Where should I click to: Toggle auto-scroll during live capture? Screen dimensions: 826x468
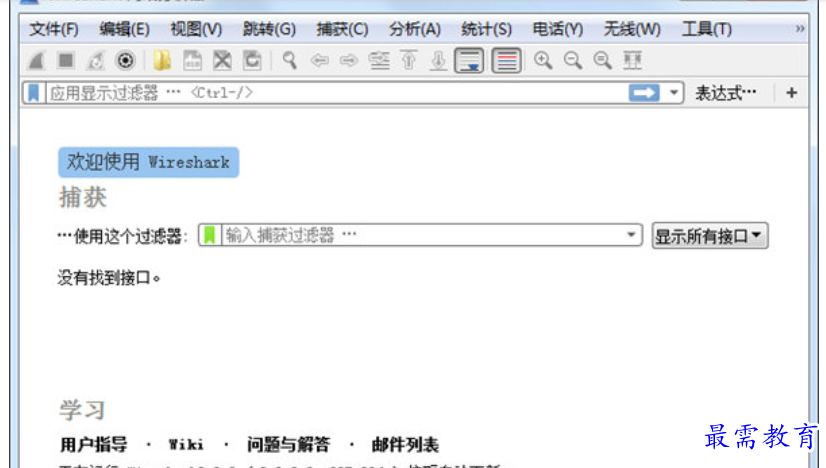pos(469,61)
